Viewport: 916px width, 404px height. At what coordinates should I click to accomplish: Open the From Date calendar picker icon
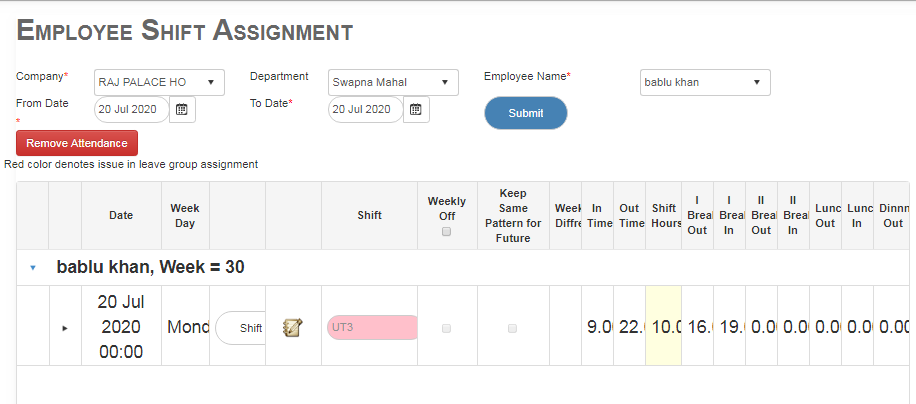point(182,109)
